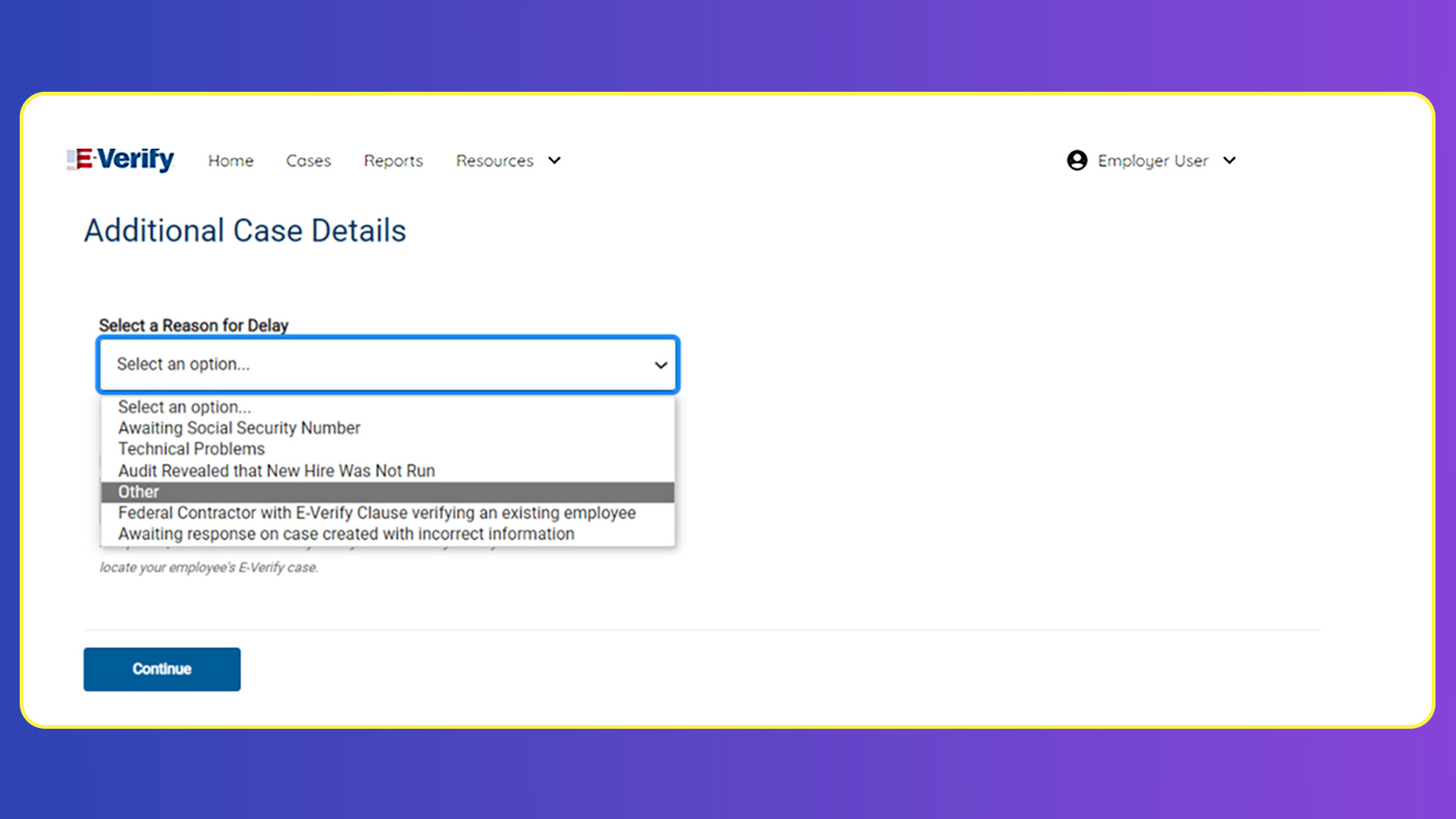Click the E-Verify logo
1456x819 pixels.
coord(121,159)
